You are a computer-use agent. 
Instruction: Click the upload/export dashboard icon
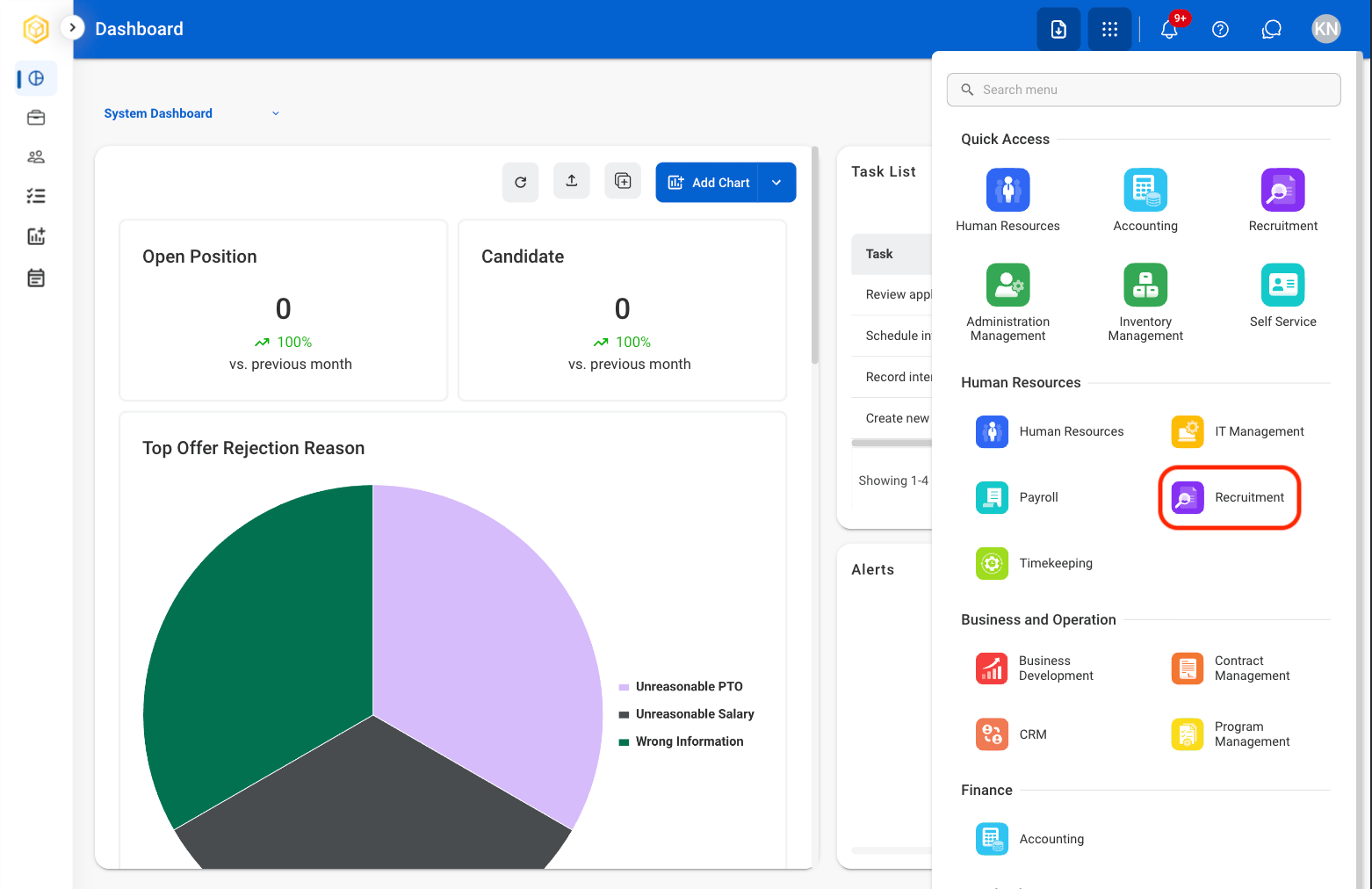pos(572,181)
